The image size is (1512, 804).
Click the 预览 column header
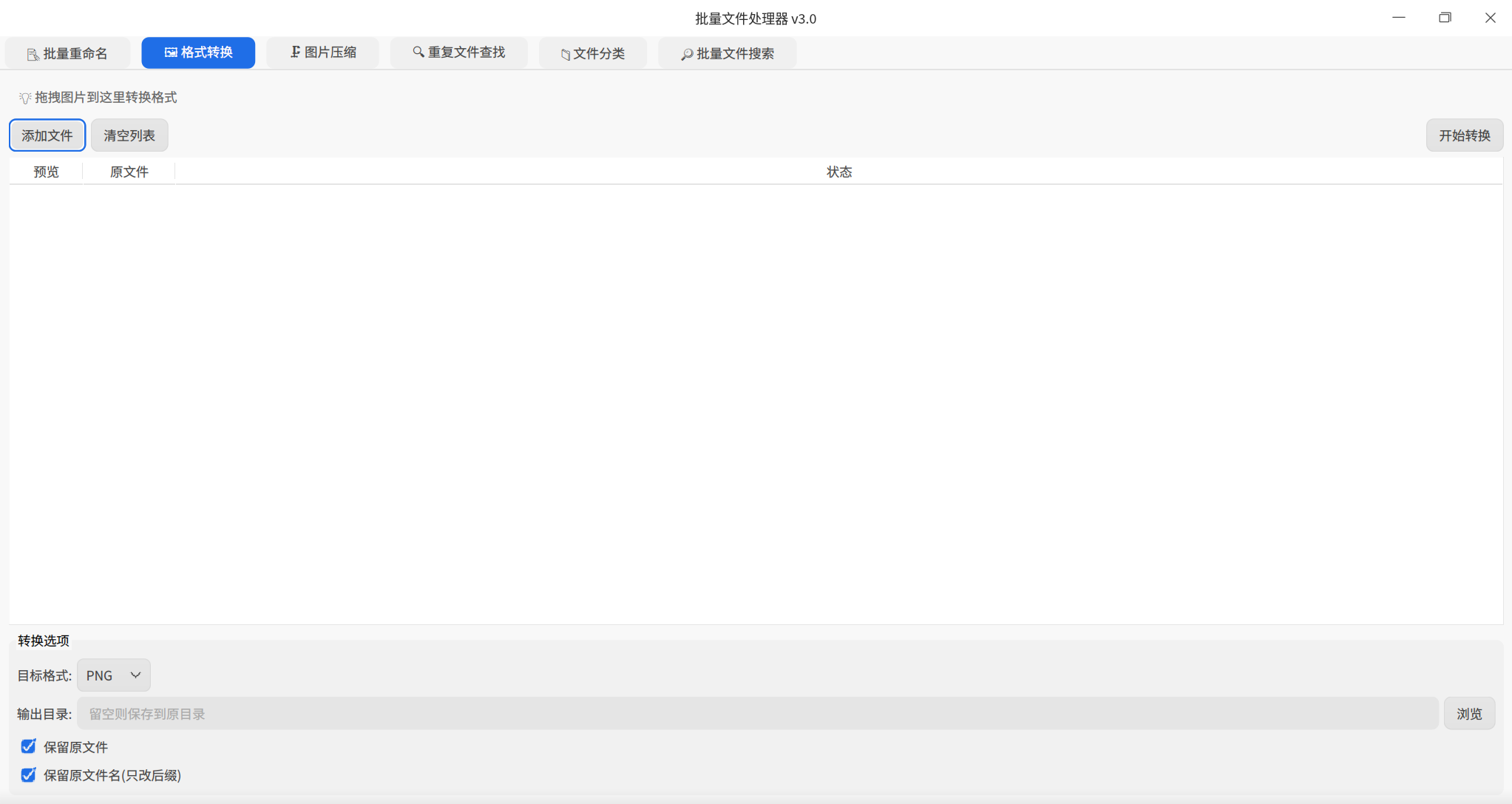(x=46, y=172)
